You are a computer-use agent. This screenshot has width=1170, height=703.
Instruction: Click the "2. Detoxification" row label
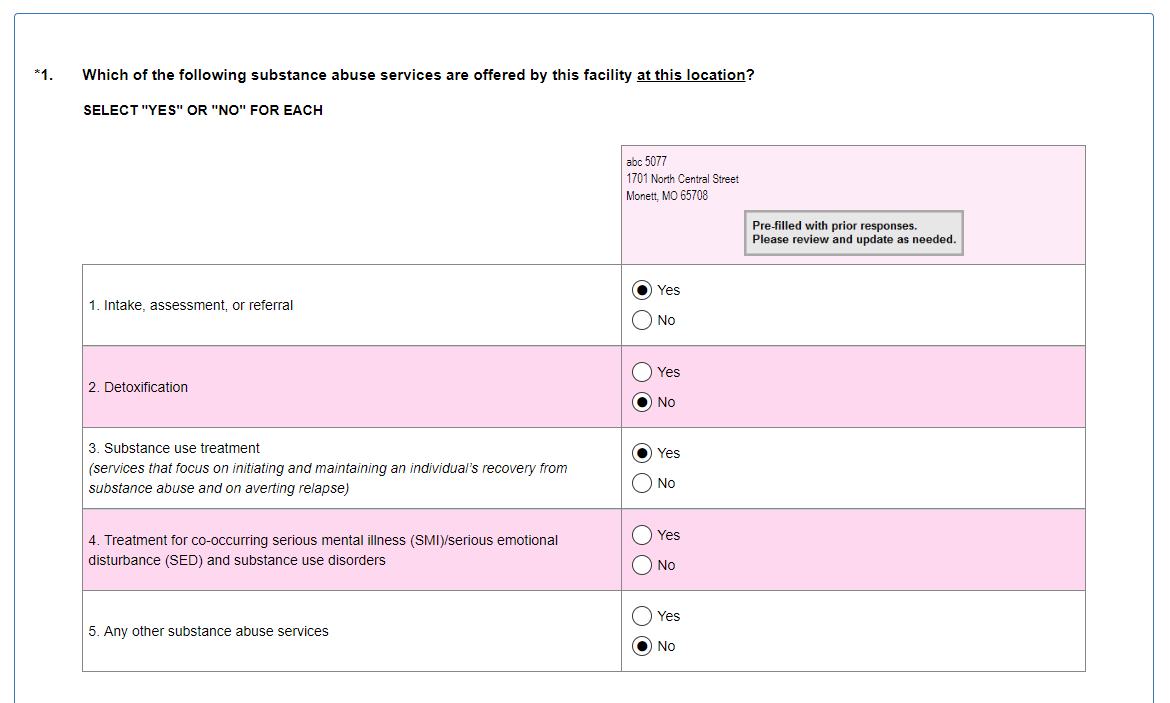point(138,387)
